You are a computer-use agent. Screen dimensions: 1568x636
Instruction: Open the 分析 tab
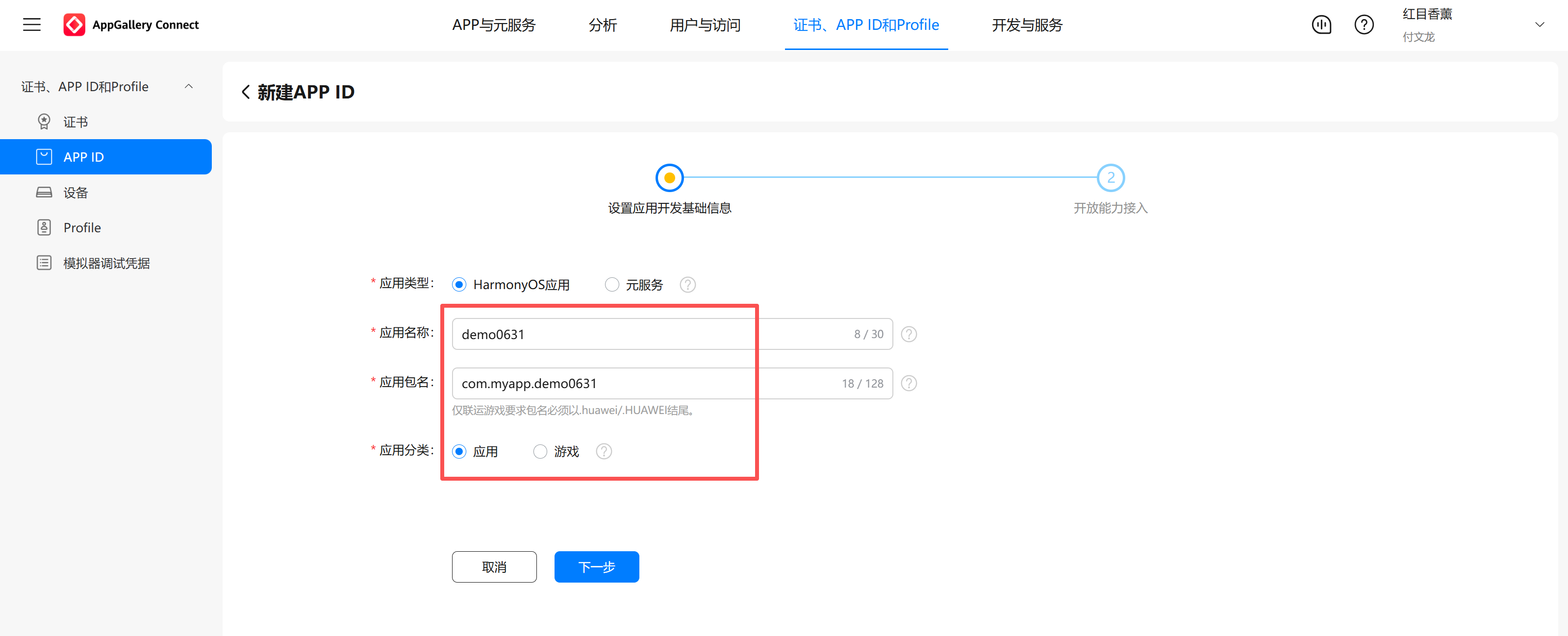pyautogui.click(x=602, y=25)
